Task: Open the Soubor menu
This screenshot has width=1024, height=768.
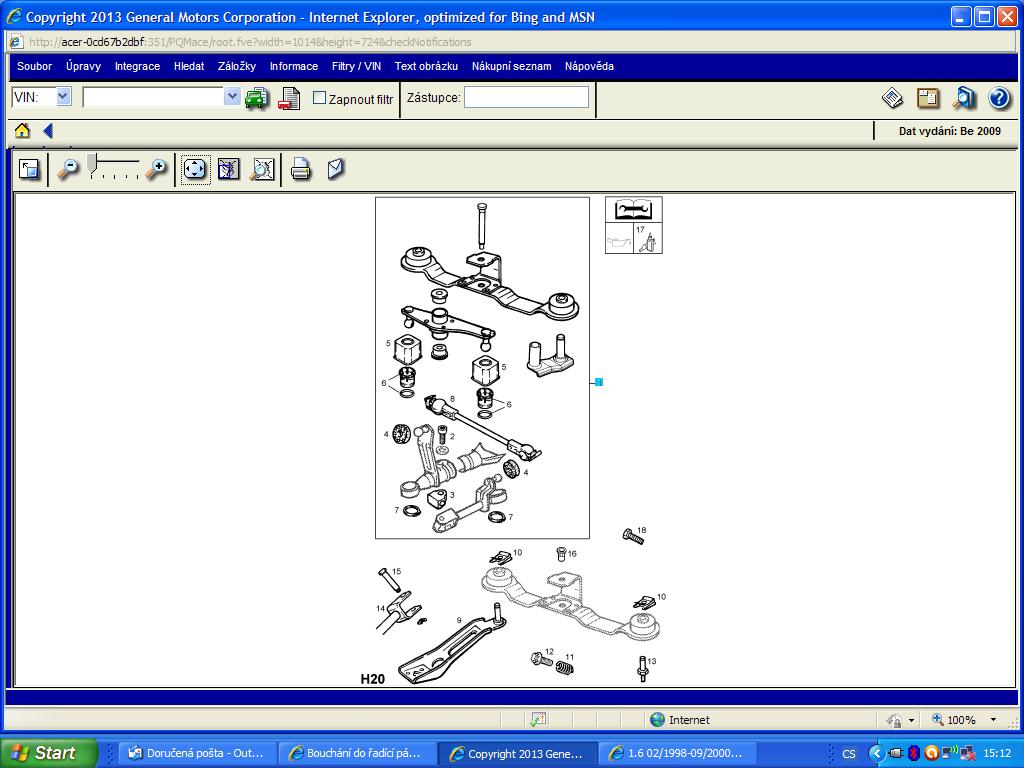Action: point(35,66)
